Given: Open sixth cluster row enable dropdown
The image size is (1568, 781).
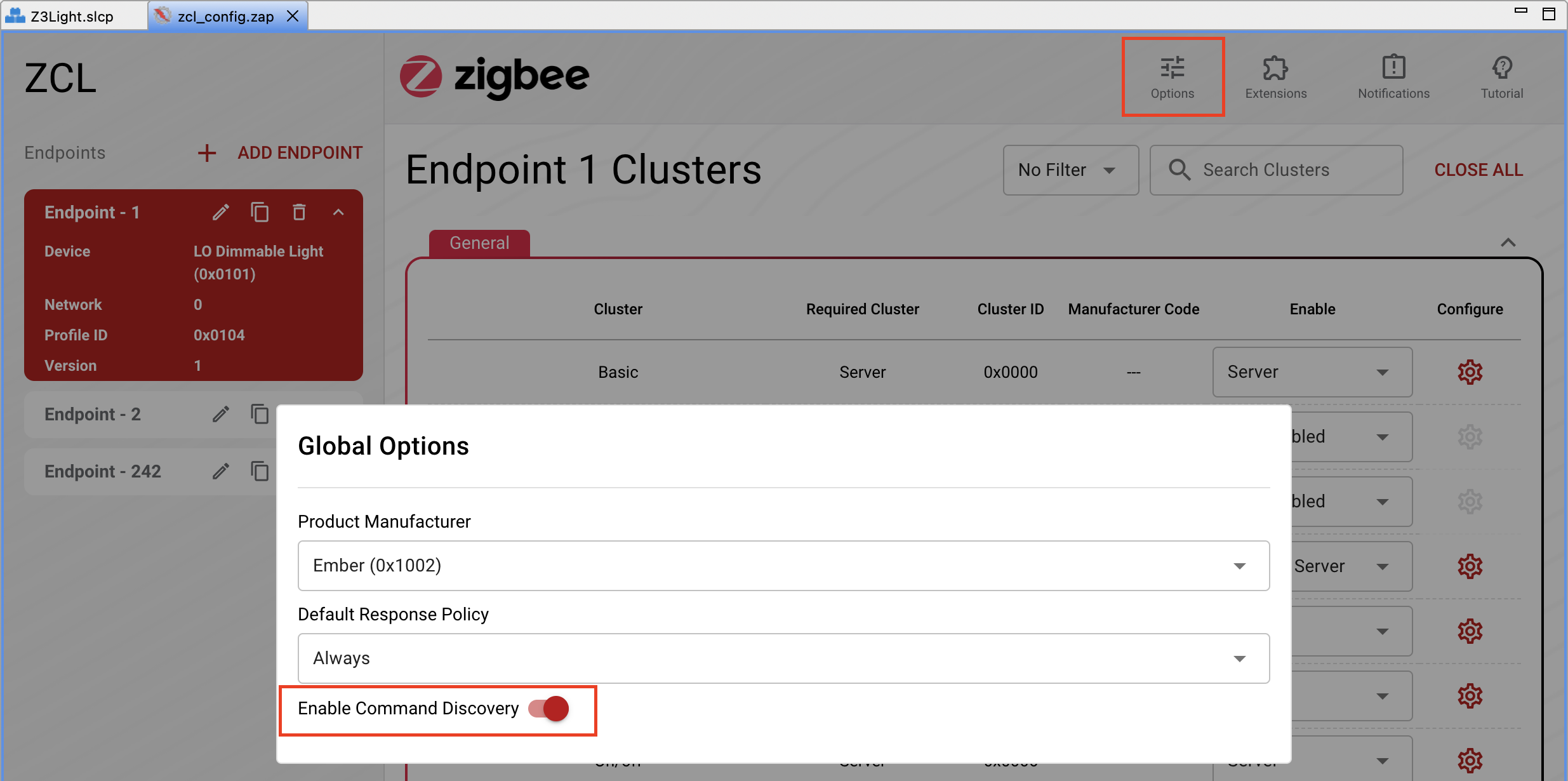Looking at the screenshot, I should point(1352,696).
